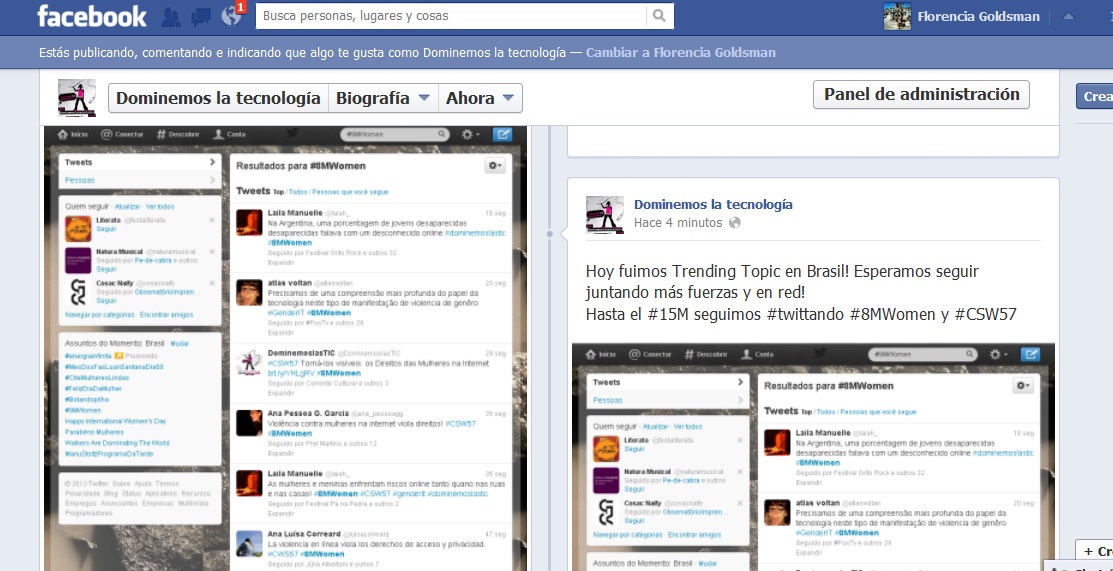This screenshot has width=1113, height=571.
Task: Click post author avatar in timeline post
Action: [605, 214]
